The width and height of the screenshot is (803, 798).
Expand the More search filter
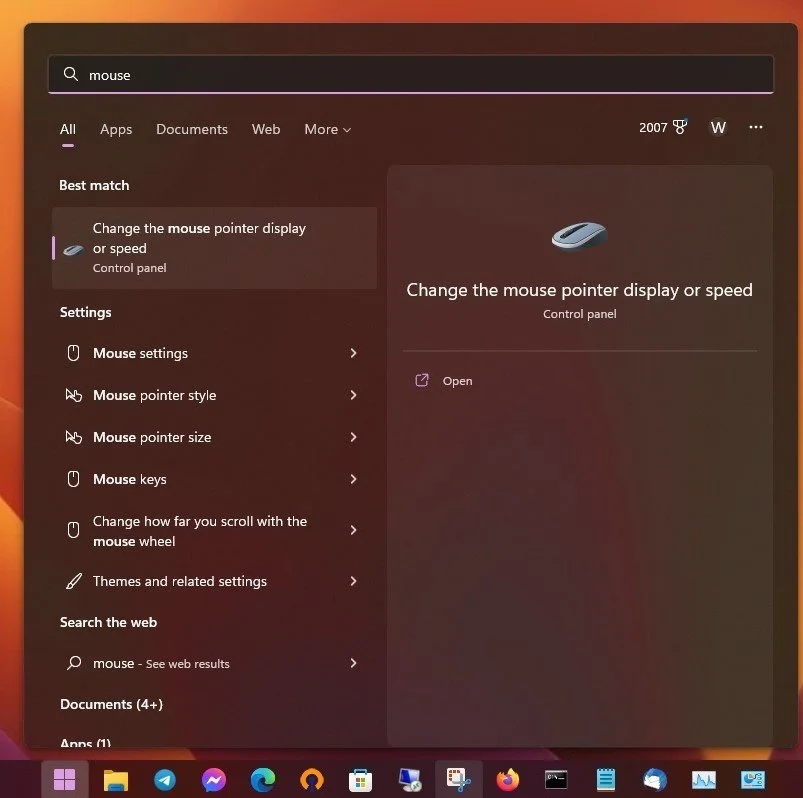pos(327,129)
